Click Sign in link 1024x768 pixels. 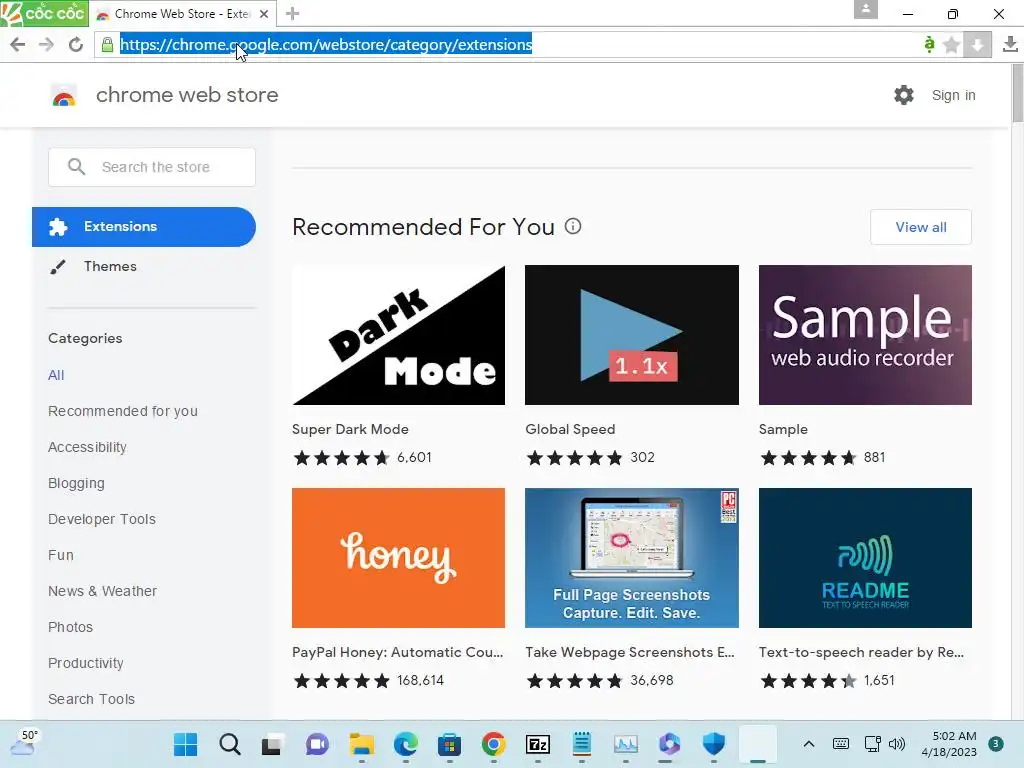pos(953,95)
